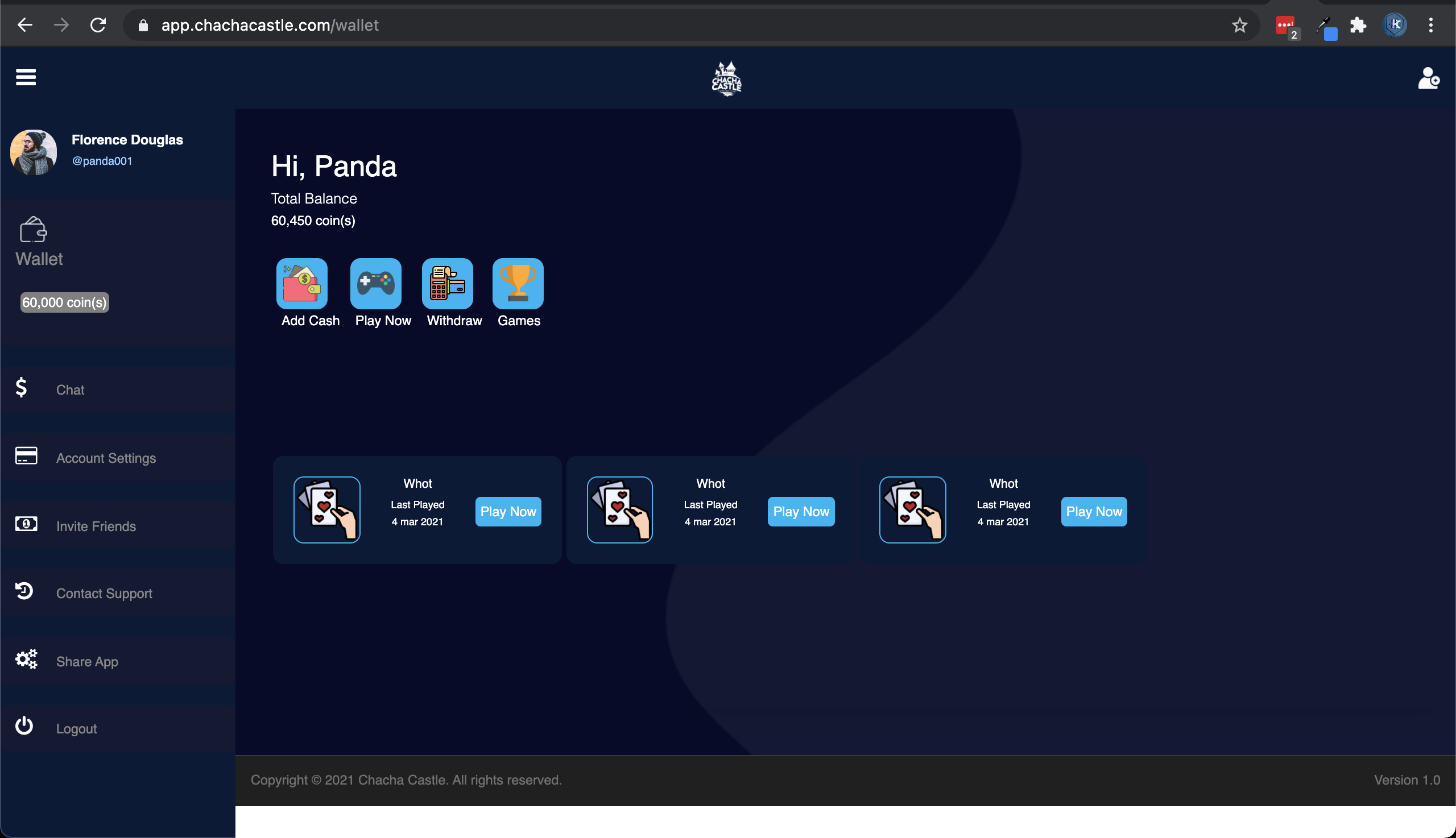This screenshot has width=1456, height=838.
Task: Click the Chacha Castle logo
Action: (726, 78)
